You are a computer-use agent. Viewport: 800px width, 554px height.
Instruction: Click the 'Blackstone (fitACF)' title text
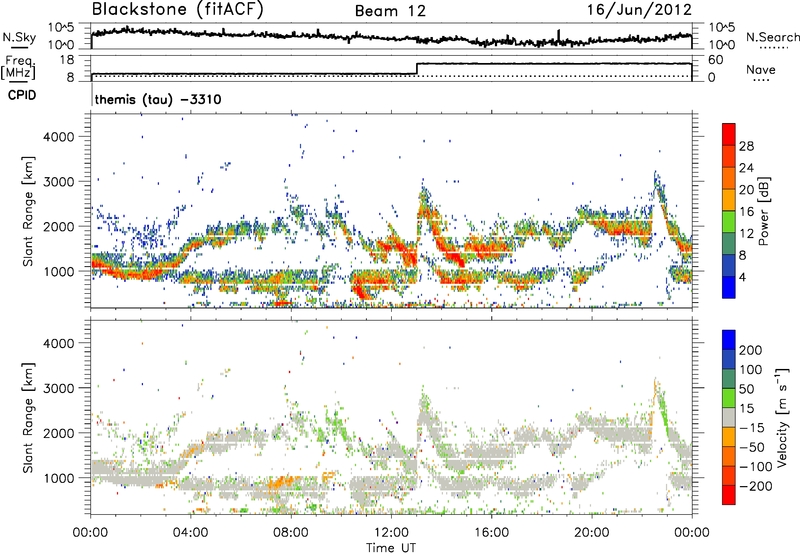point(178,10)
